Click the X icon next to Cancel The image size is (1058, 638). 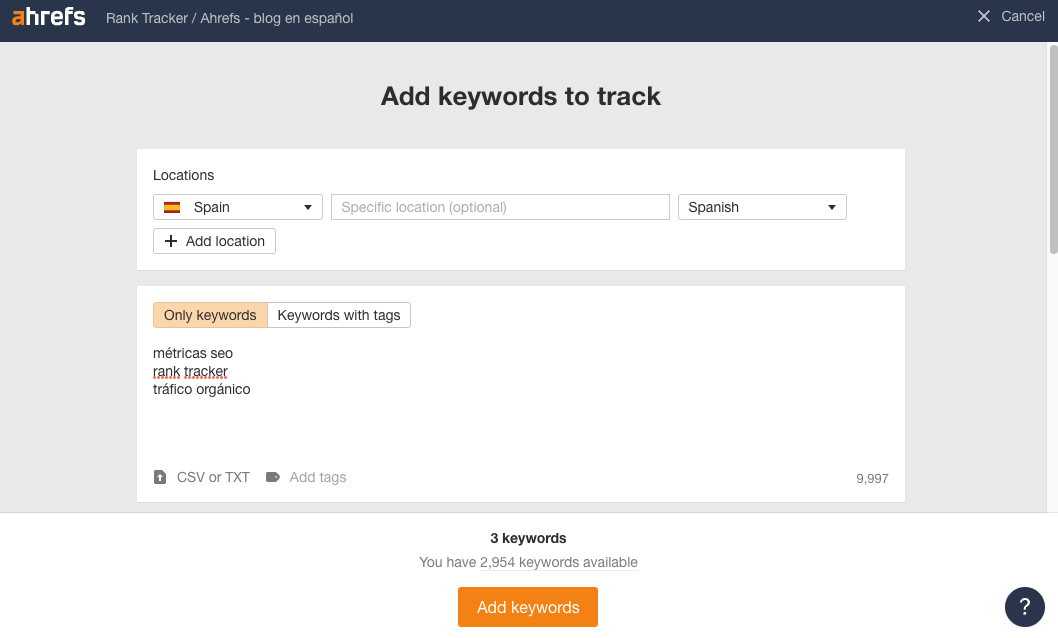pyautogui.click(x=985, y=16)
